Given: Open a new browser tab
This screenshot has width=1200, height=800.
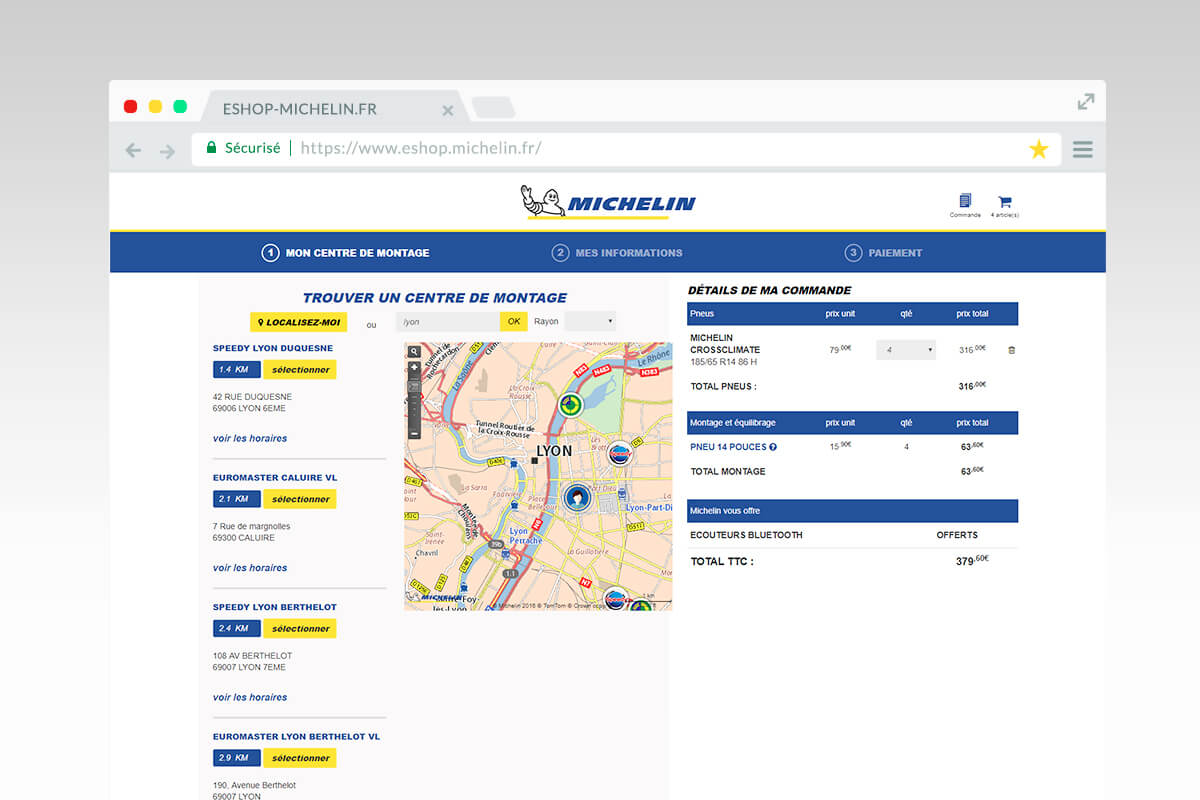Looking at the screenshot, I should pyautogui.click(x=493, y=108).
